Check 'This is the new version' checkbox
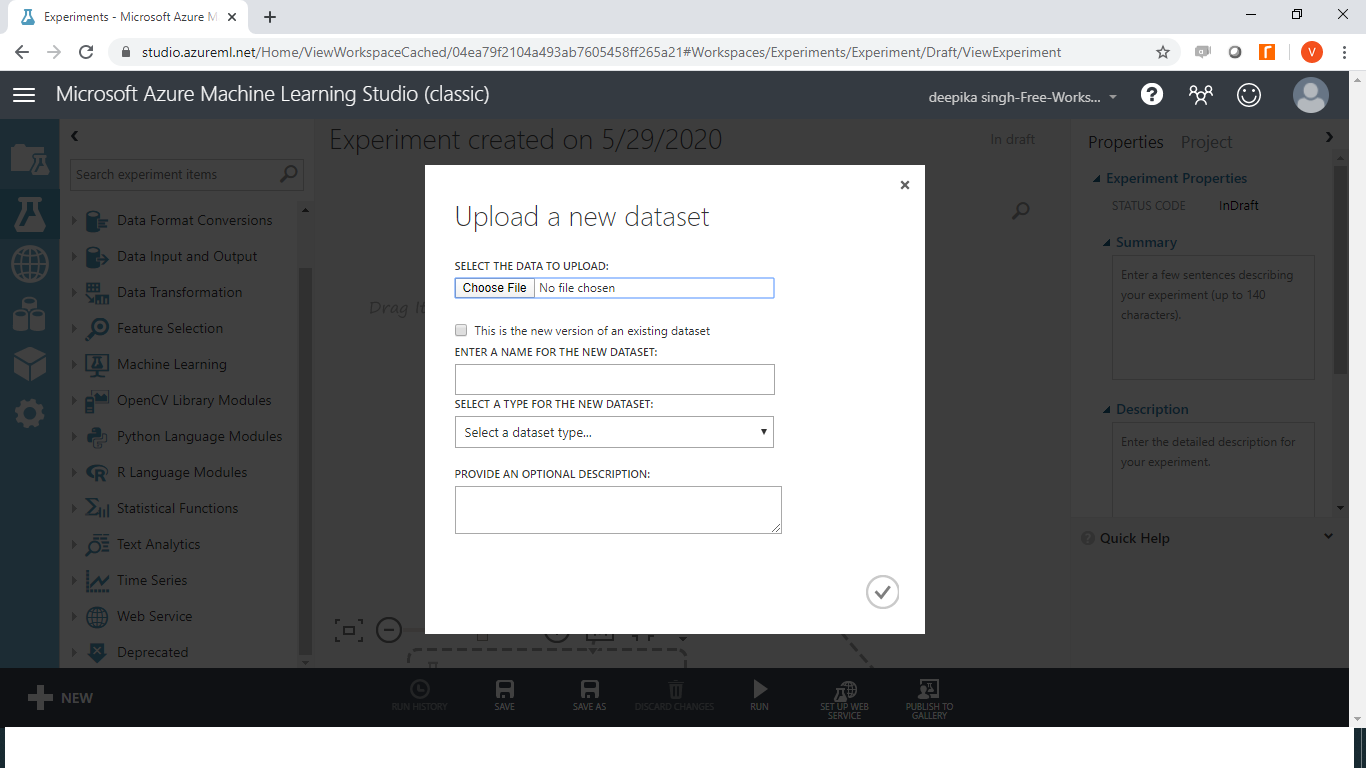This screenshot has width=1366, height=768. tap(461, 330)
